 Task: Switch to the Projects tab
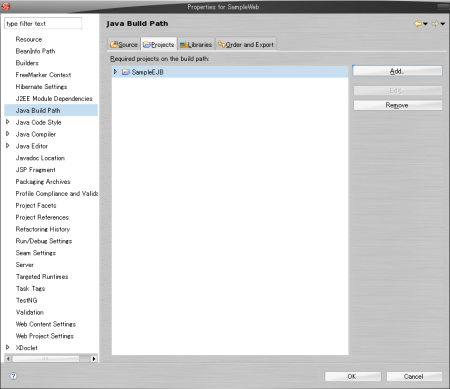click(x=159, y=44)
